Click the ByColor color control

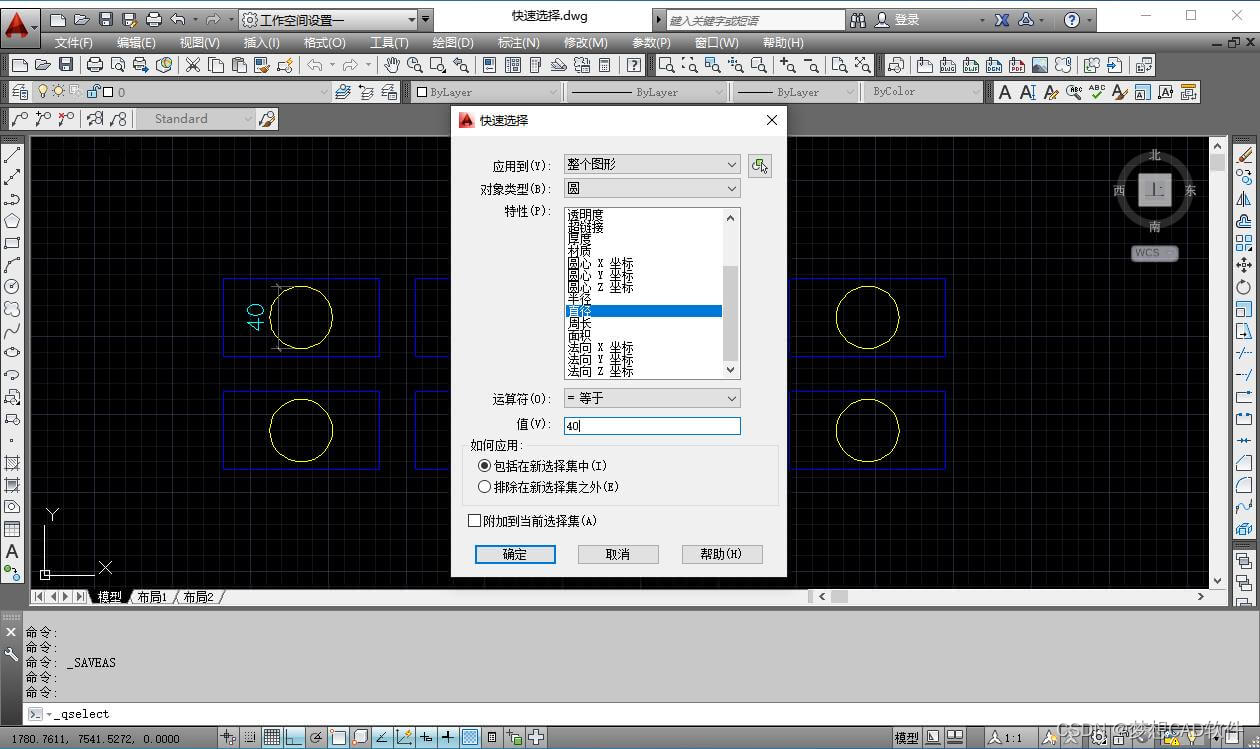pyautogui.click(x=920, y=91)
